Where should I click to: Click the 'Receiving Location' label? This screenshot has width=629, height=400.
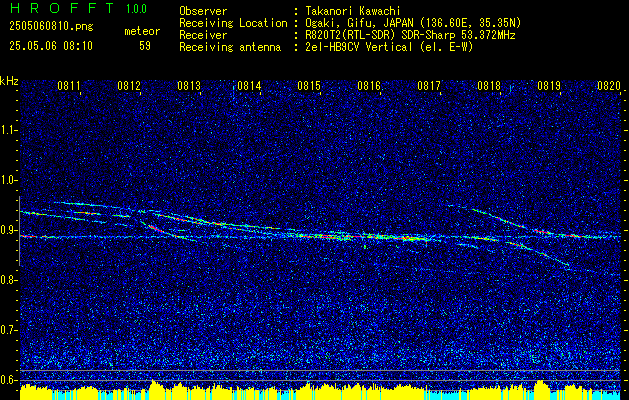tap(233, 23)
